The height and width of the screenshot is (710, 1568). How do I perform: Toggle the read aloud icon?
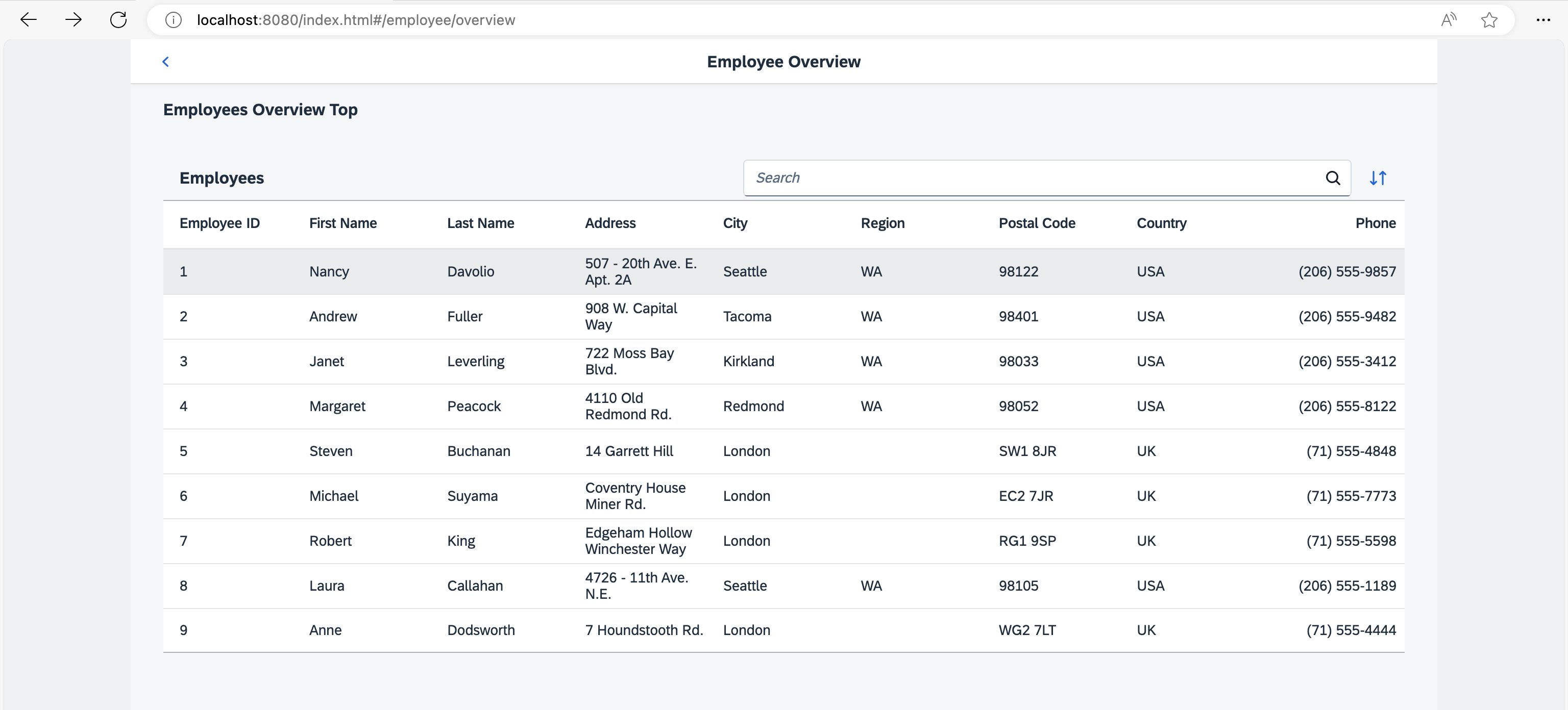1449,20
